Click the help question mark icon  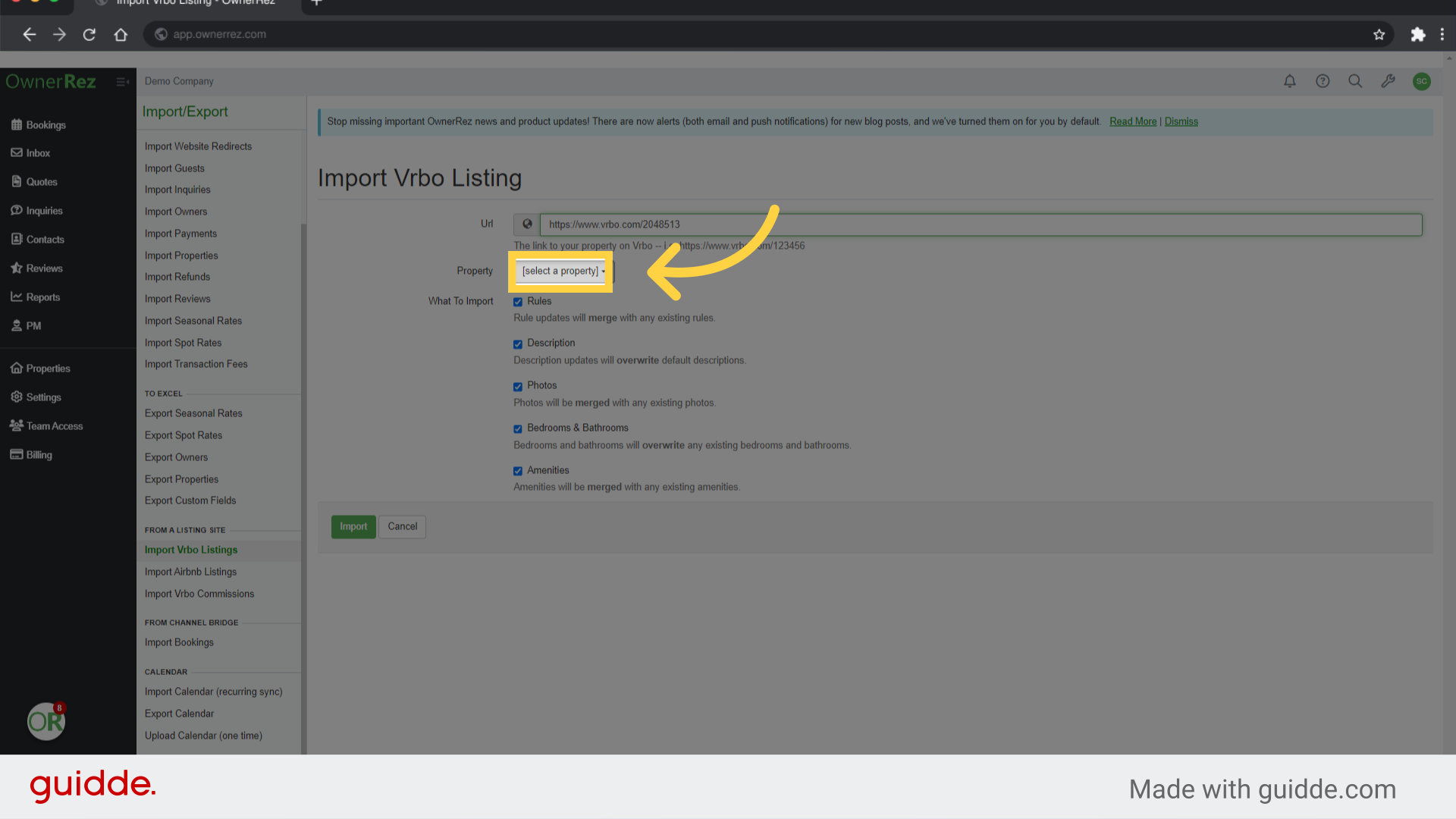1323,81
